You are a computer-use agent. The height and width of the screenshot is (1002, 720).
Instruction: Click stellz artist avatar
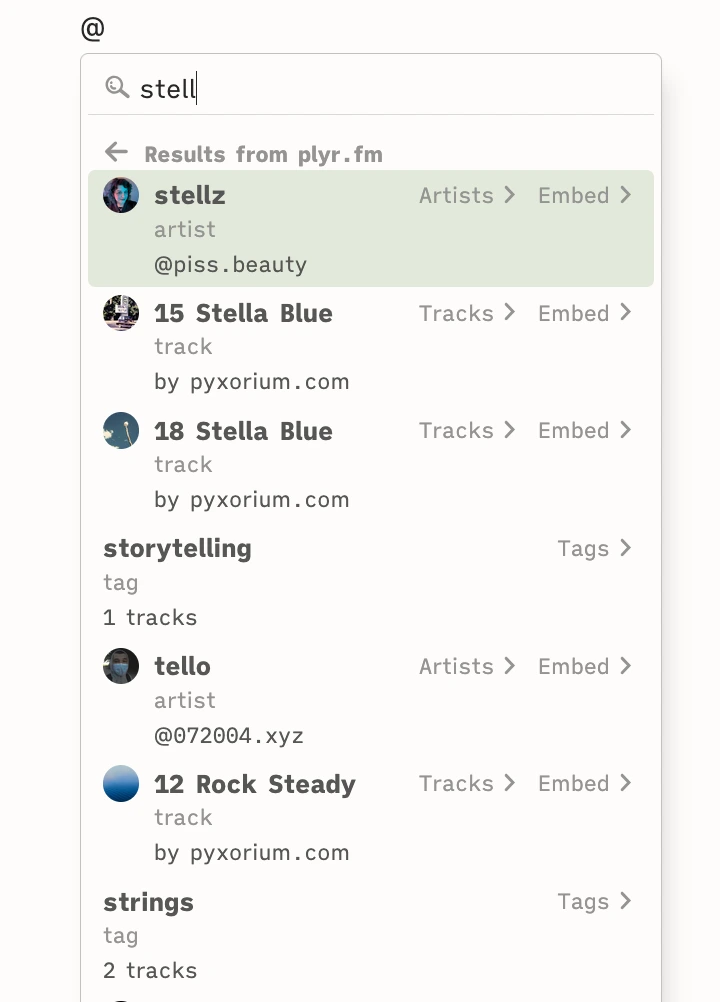click(121, 195)
